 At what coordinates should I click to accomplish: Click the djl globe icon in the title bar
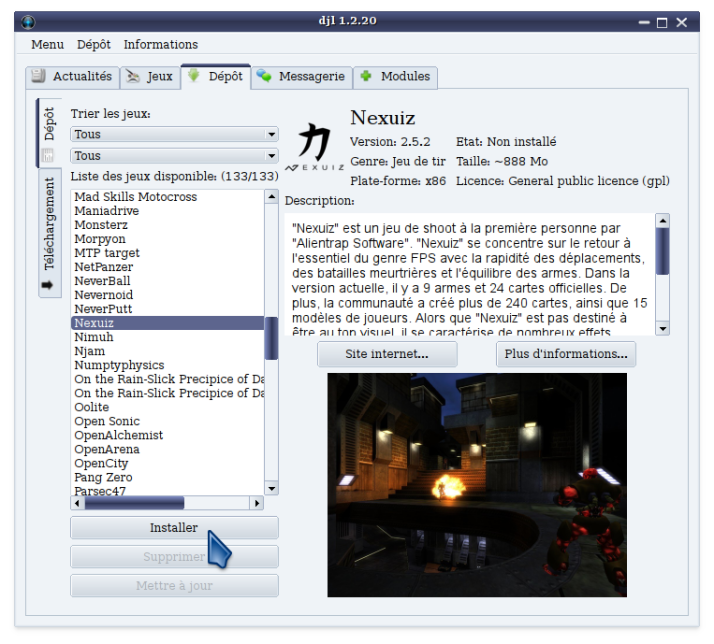pos(28,22)
